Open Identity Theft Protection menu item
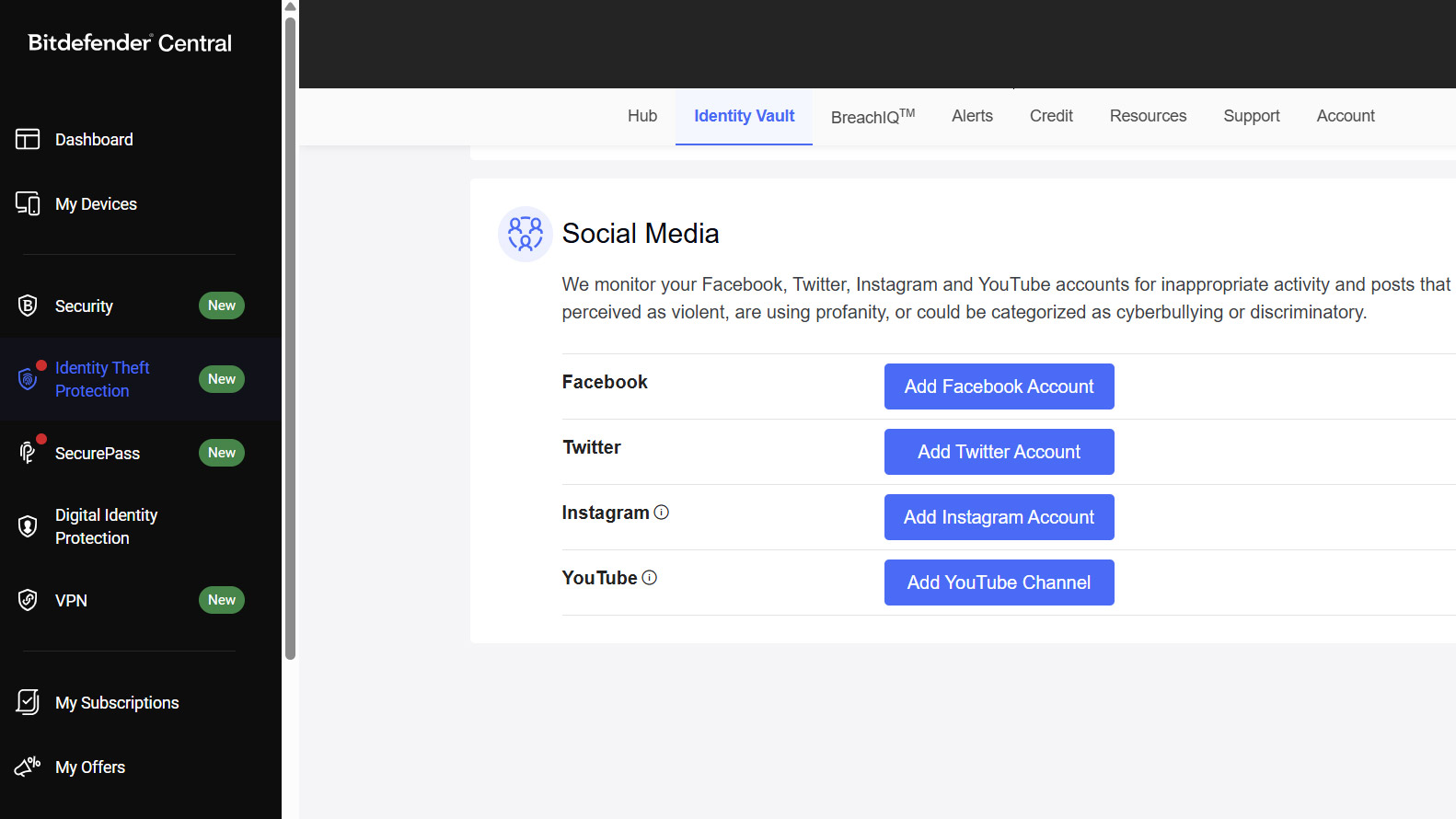Image resolution: width=1456 pixels, height=819 pixels. [102, 379]
